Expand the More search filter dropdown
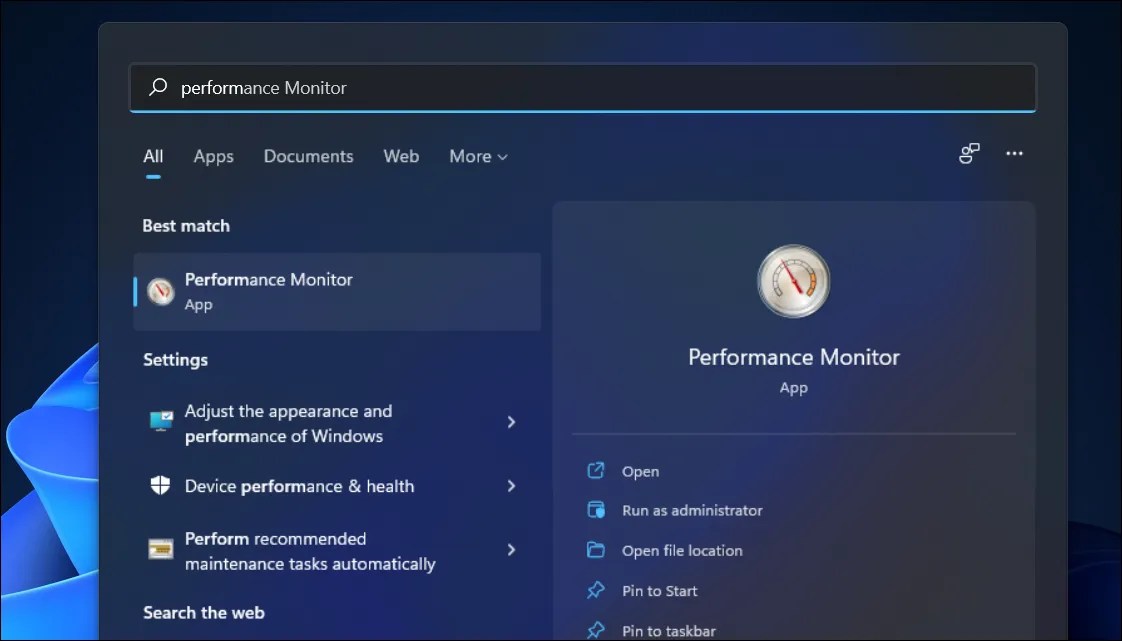Screen dimensions: 1122x641 [x=477, y=156]
